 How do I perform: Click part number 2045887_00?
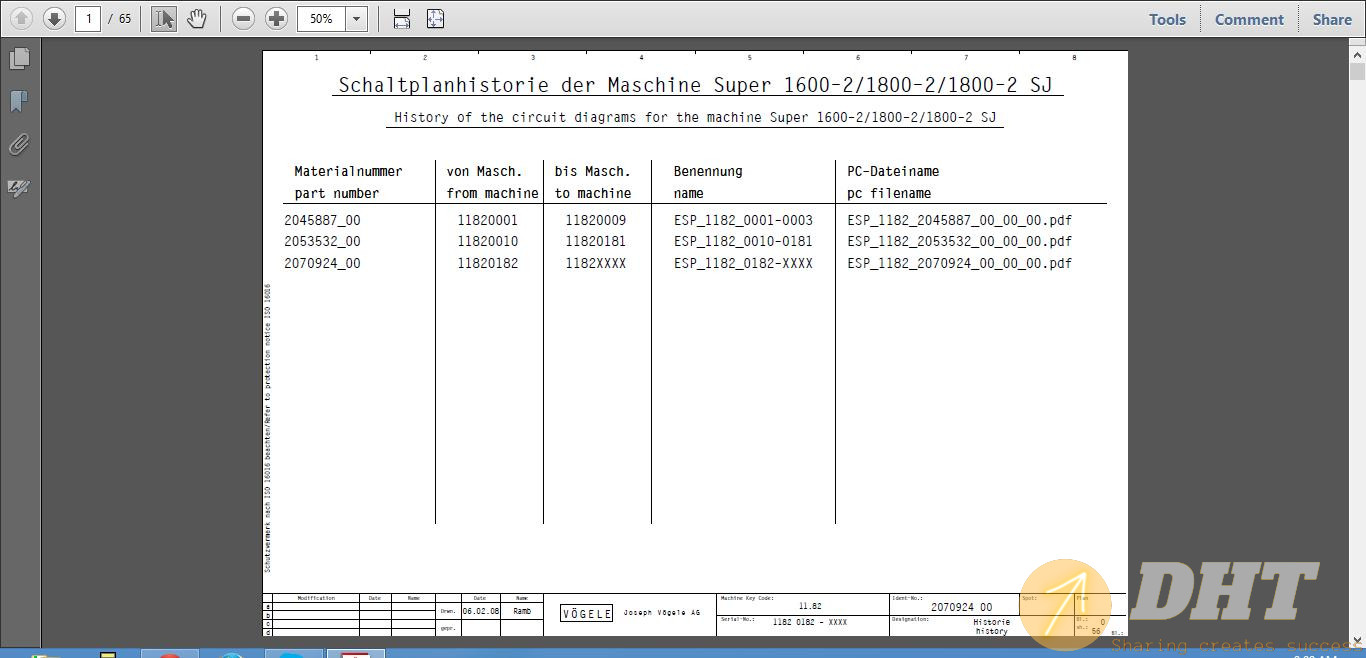(322, 220)
